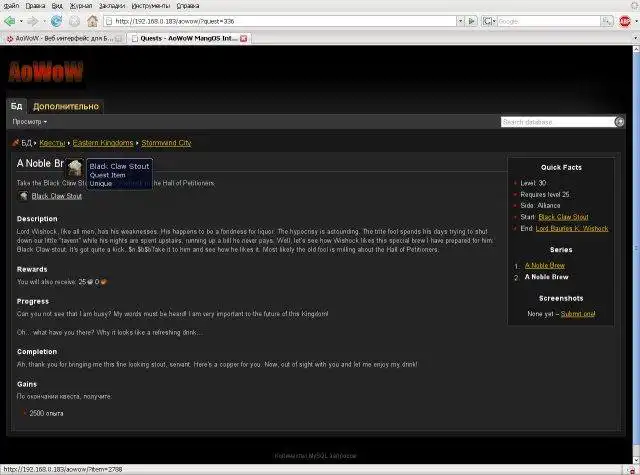Viewport: 640px width, 475px height.
Task: Click the breadcrumb icon beside БД
Action: tap(16, 142)
